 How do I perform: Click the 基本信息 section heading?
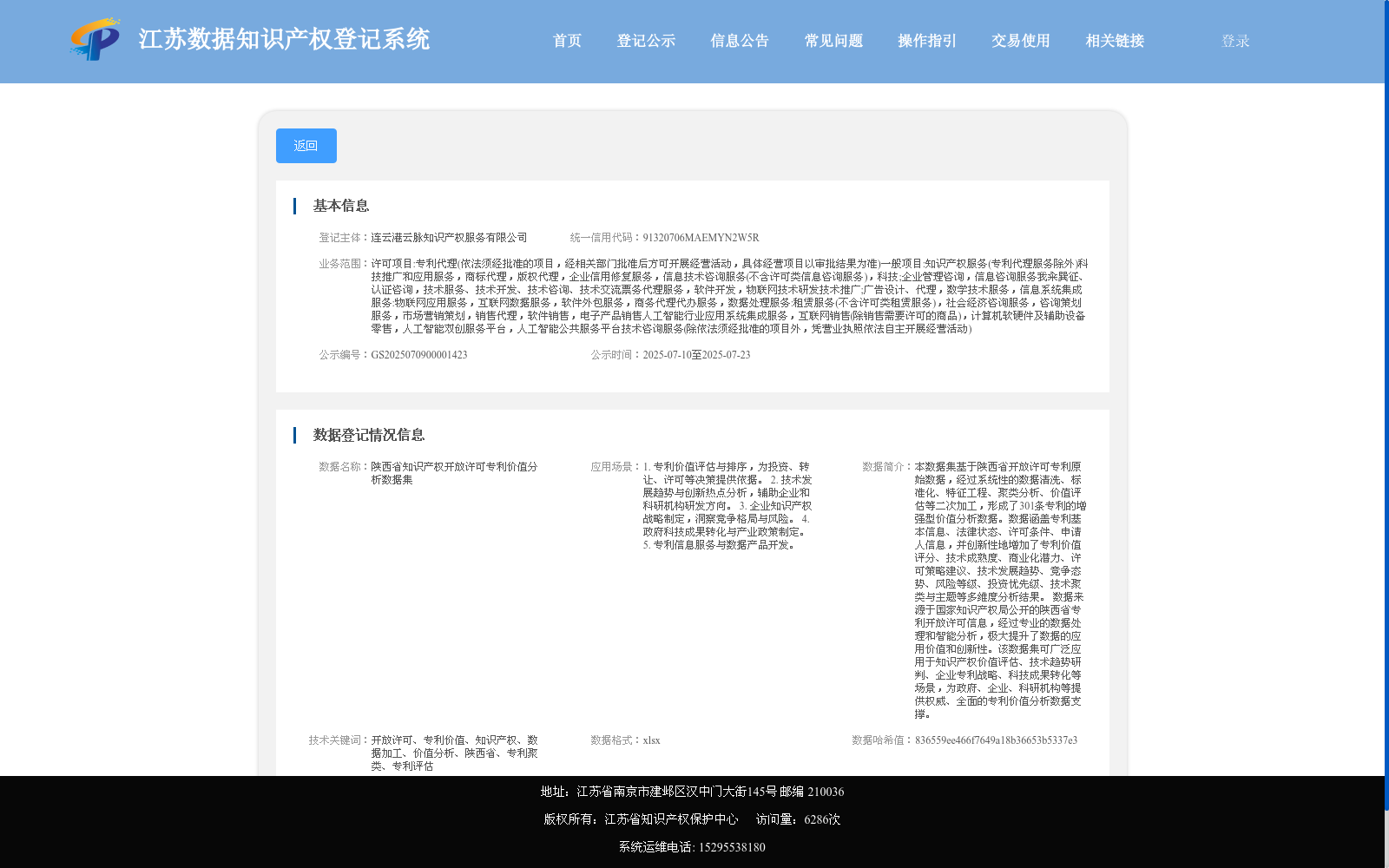[341, 206]
